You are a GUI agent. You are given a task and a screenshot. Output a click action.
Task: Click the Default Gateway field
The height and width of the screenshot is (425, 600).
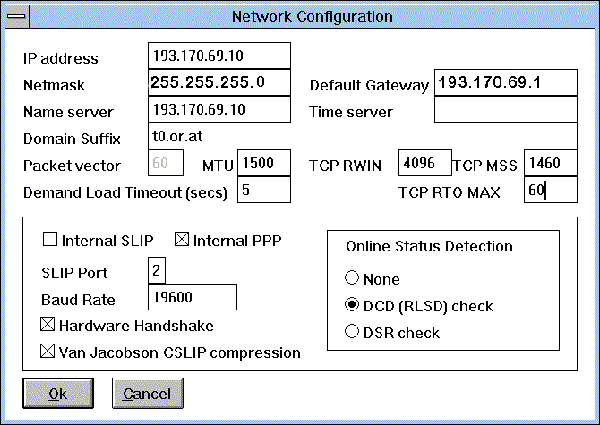pos(507,84)
